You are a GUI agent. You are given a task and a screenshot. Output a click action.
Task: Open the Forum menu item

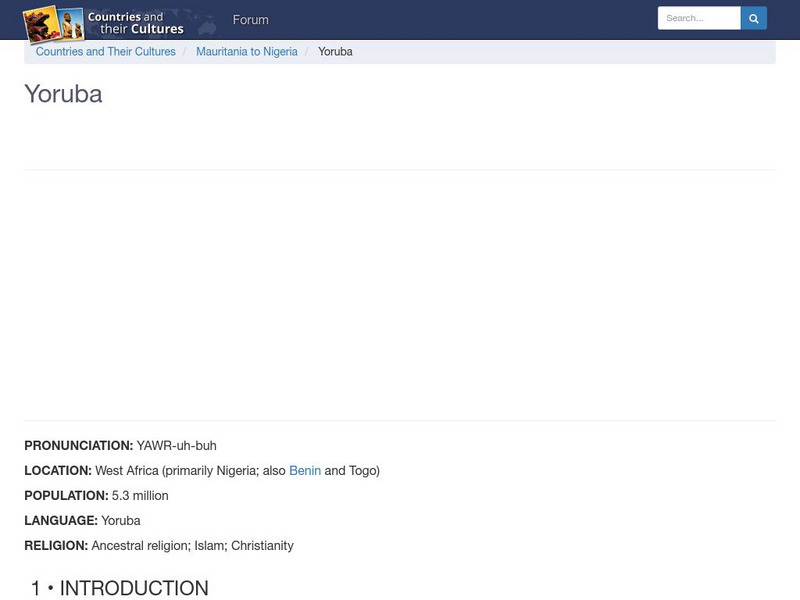251,20
